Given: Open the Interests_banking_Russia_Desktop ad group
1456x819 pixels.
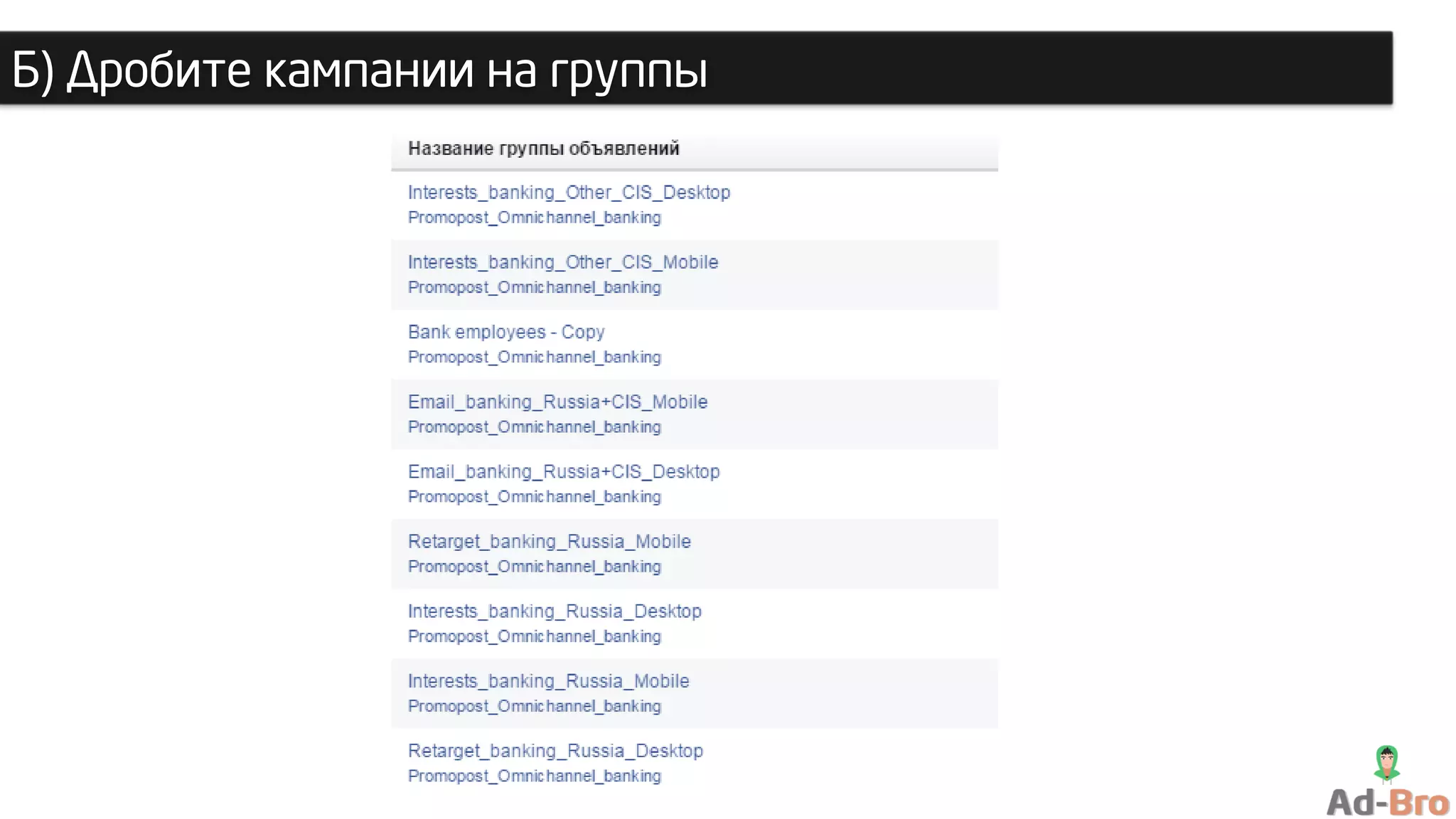Looking at the screenshot, I should 555,611.
